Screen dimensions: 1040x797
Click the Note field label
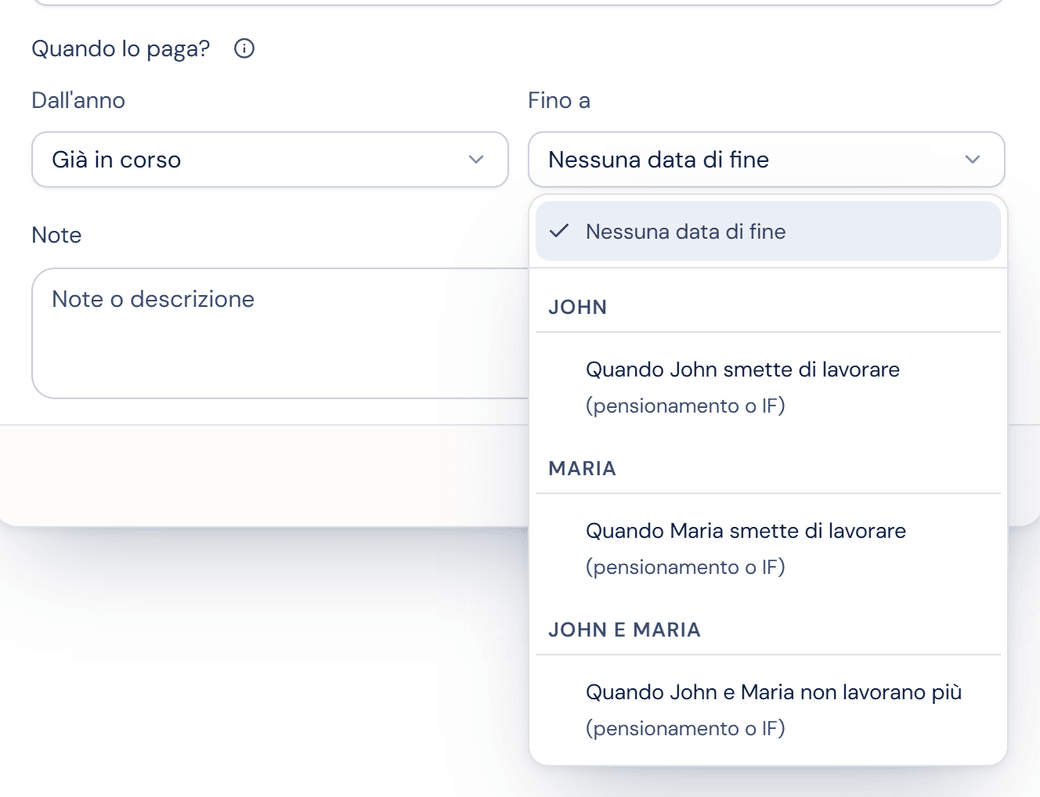coord(56,235)
